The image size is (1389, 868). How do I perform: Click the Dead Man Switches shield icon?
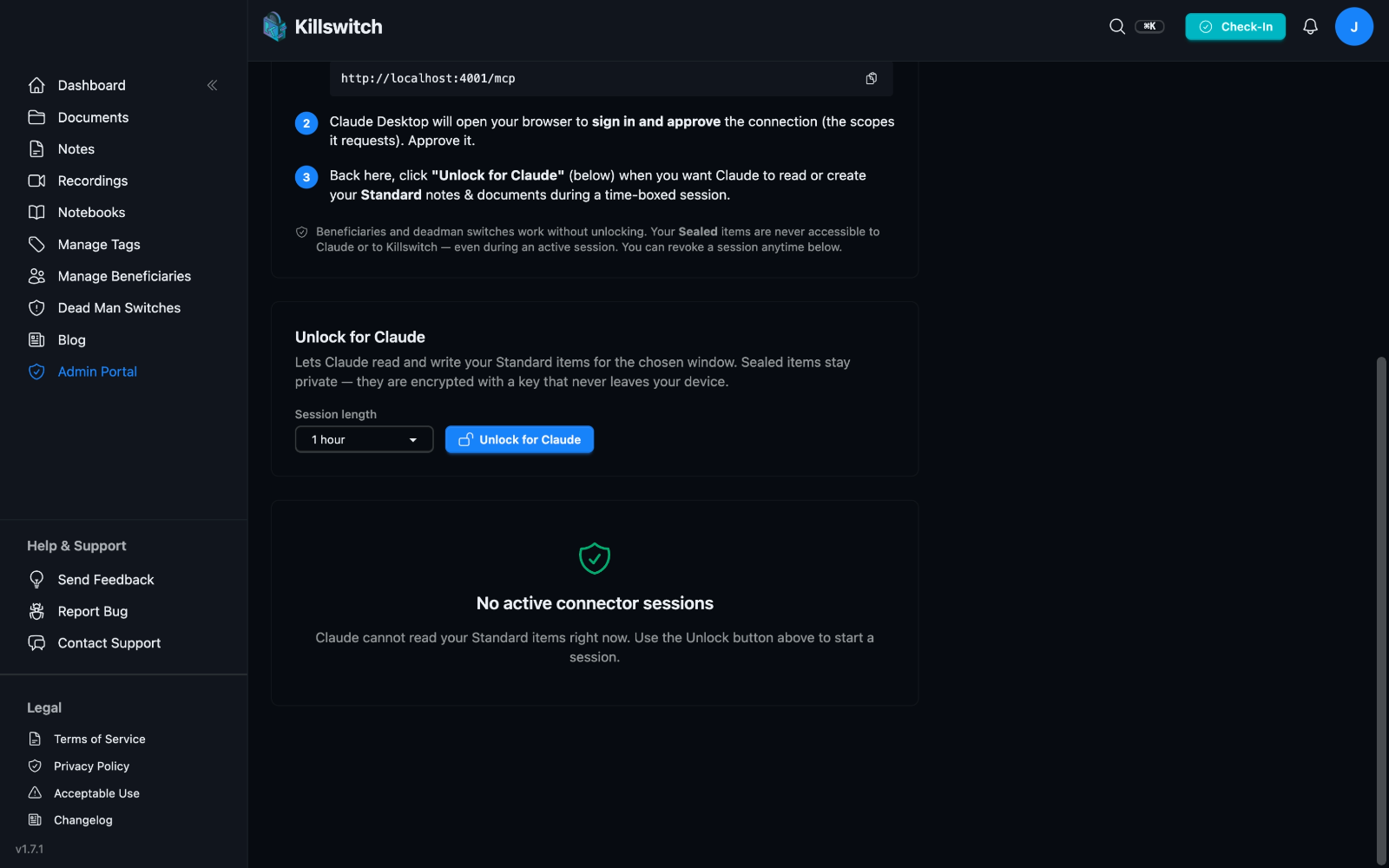click(x=36, y=308)
